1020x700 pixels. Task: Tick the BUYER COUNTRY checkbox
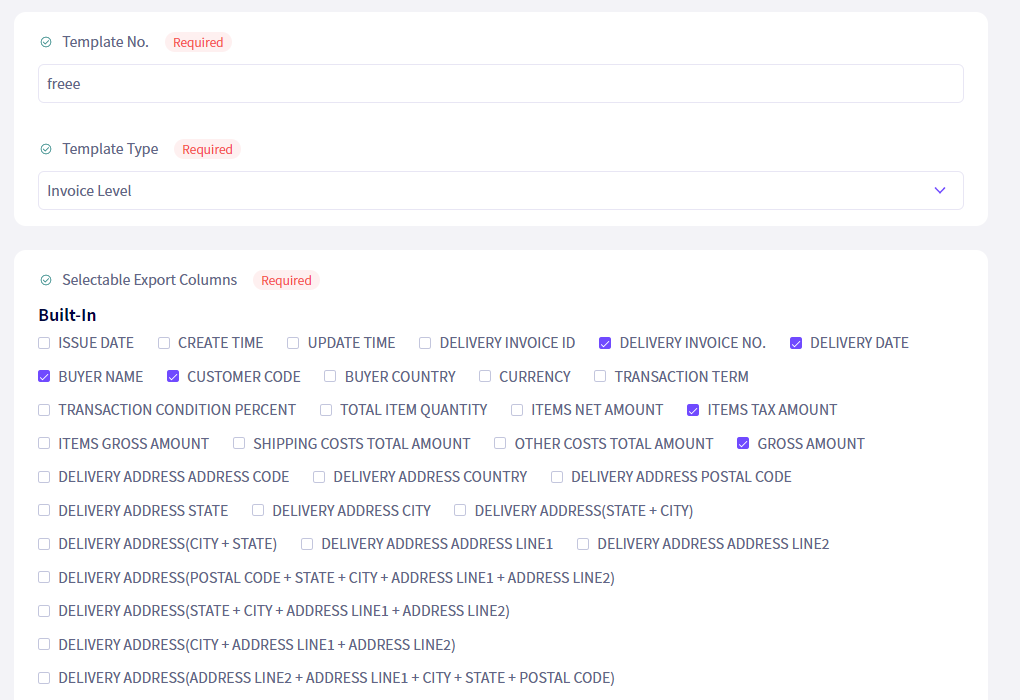click(x=330, y=376)
